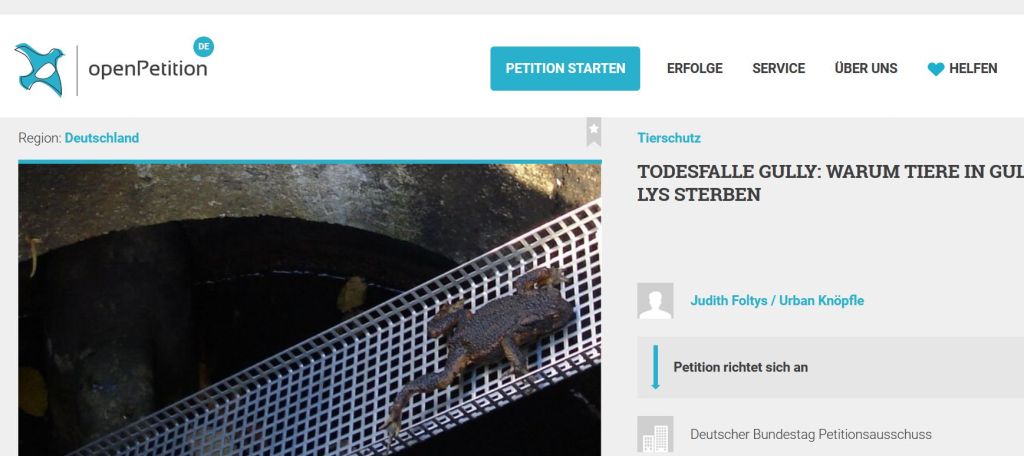Open the Todesfalle Gully petition title

830,184
